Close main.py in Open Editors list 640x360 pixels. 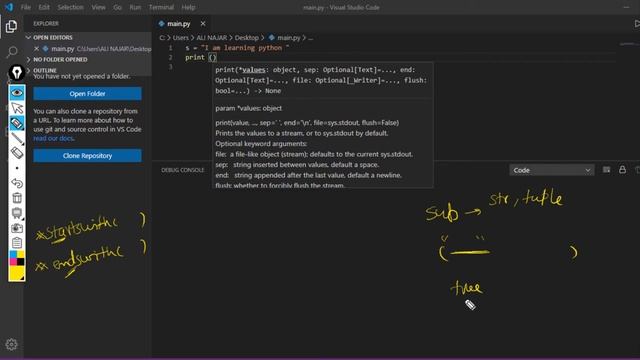click(36, 49)
